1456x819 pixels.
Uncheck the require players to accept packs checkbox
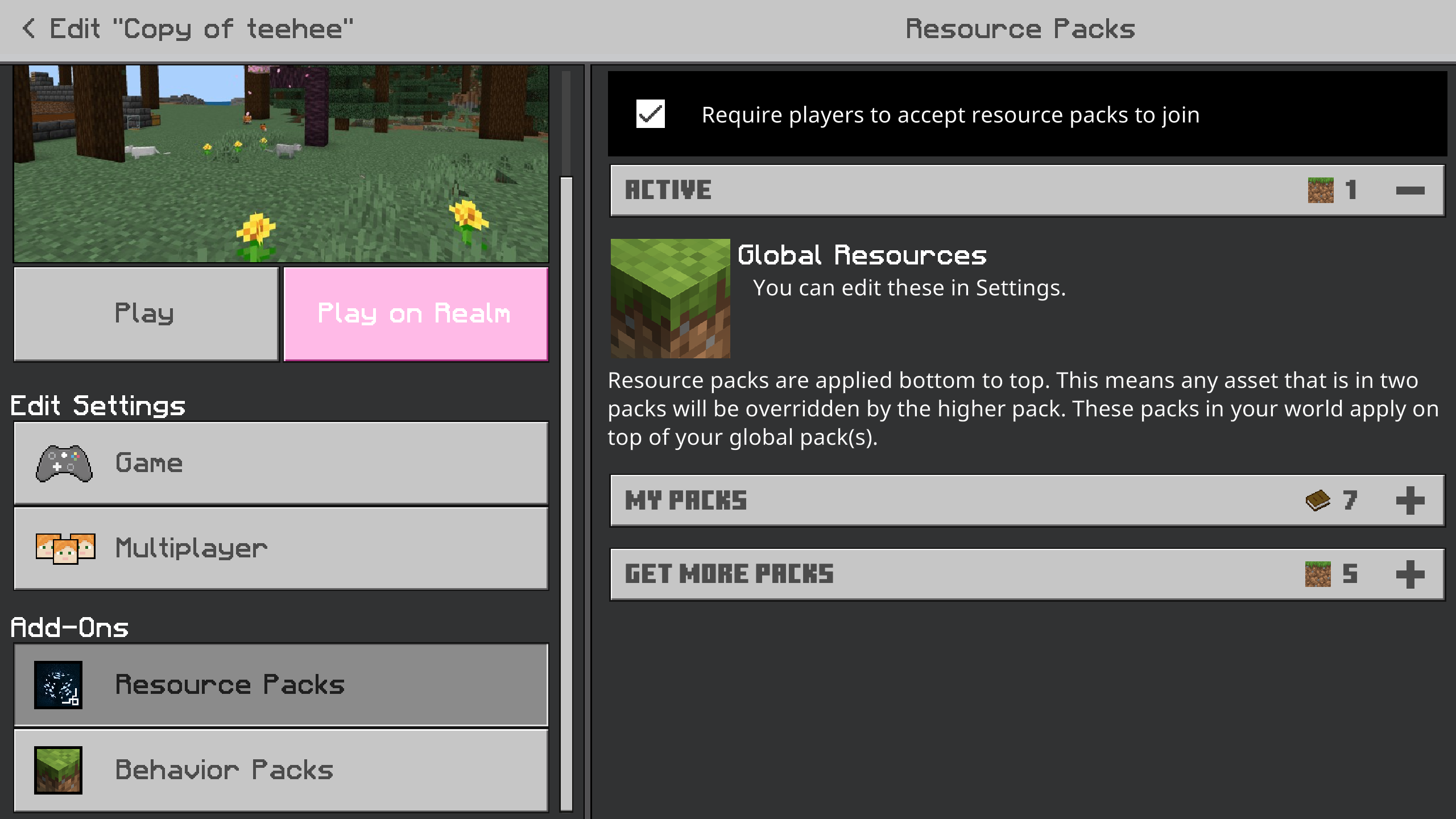pos(650,114)
